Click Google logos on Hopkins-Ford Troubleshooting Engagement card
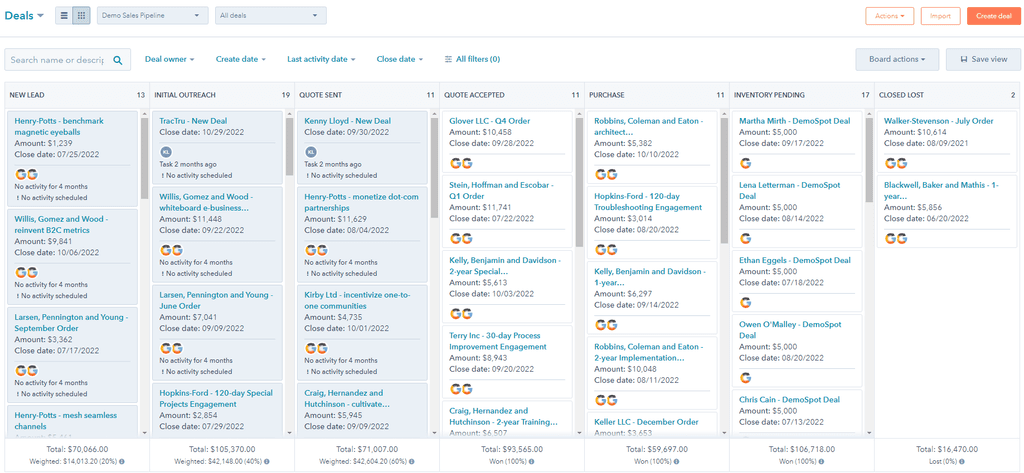1024x473 pixels. point(606,250)
